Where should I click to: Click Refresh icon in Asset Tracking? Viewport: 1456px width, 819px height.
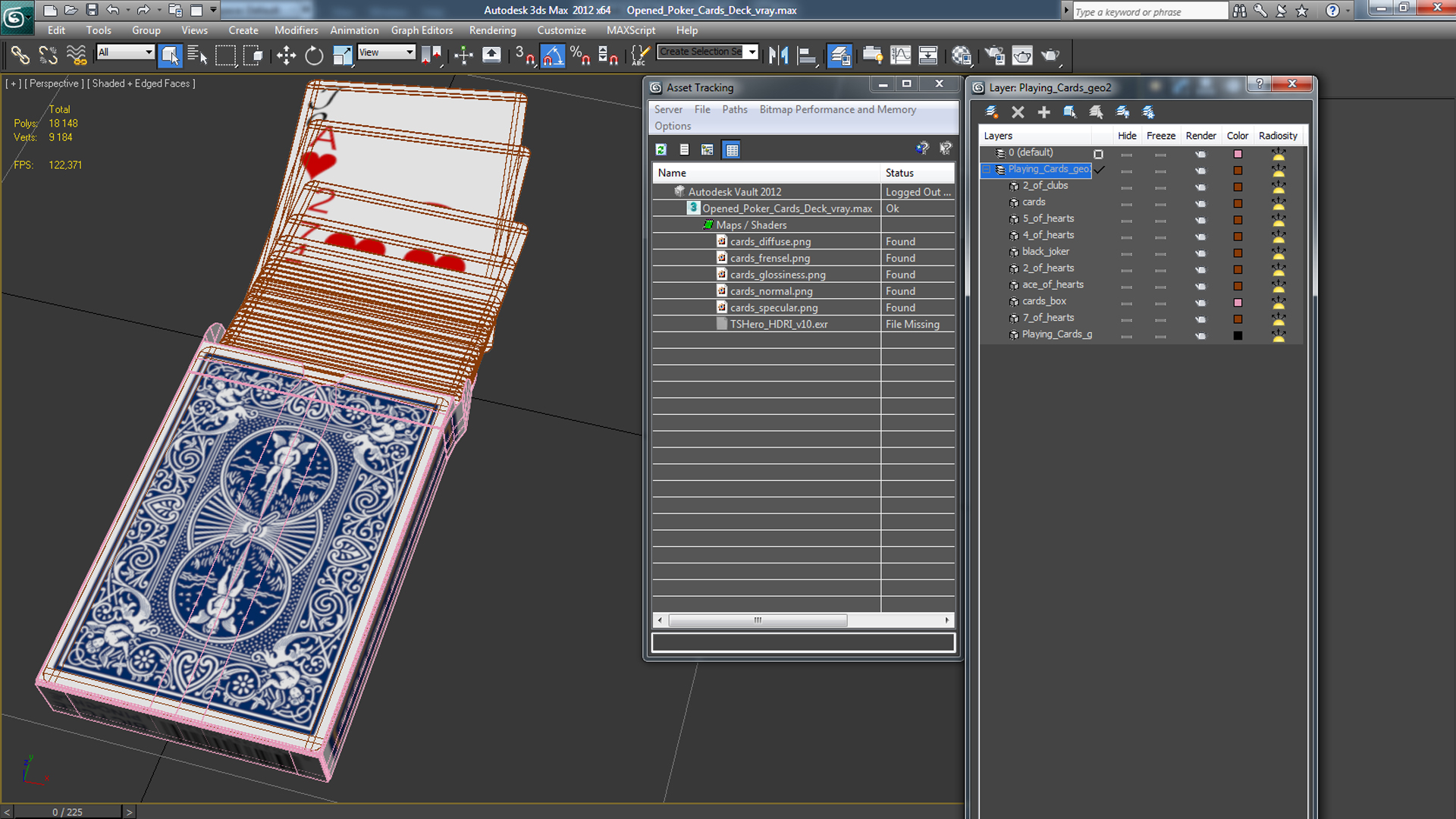661,149
